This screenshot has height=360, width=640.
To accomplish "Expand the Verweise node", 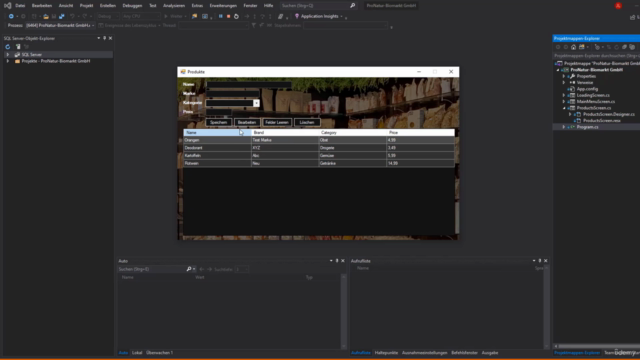I will tap(564, 82).
